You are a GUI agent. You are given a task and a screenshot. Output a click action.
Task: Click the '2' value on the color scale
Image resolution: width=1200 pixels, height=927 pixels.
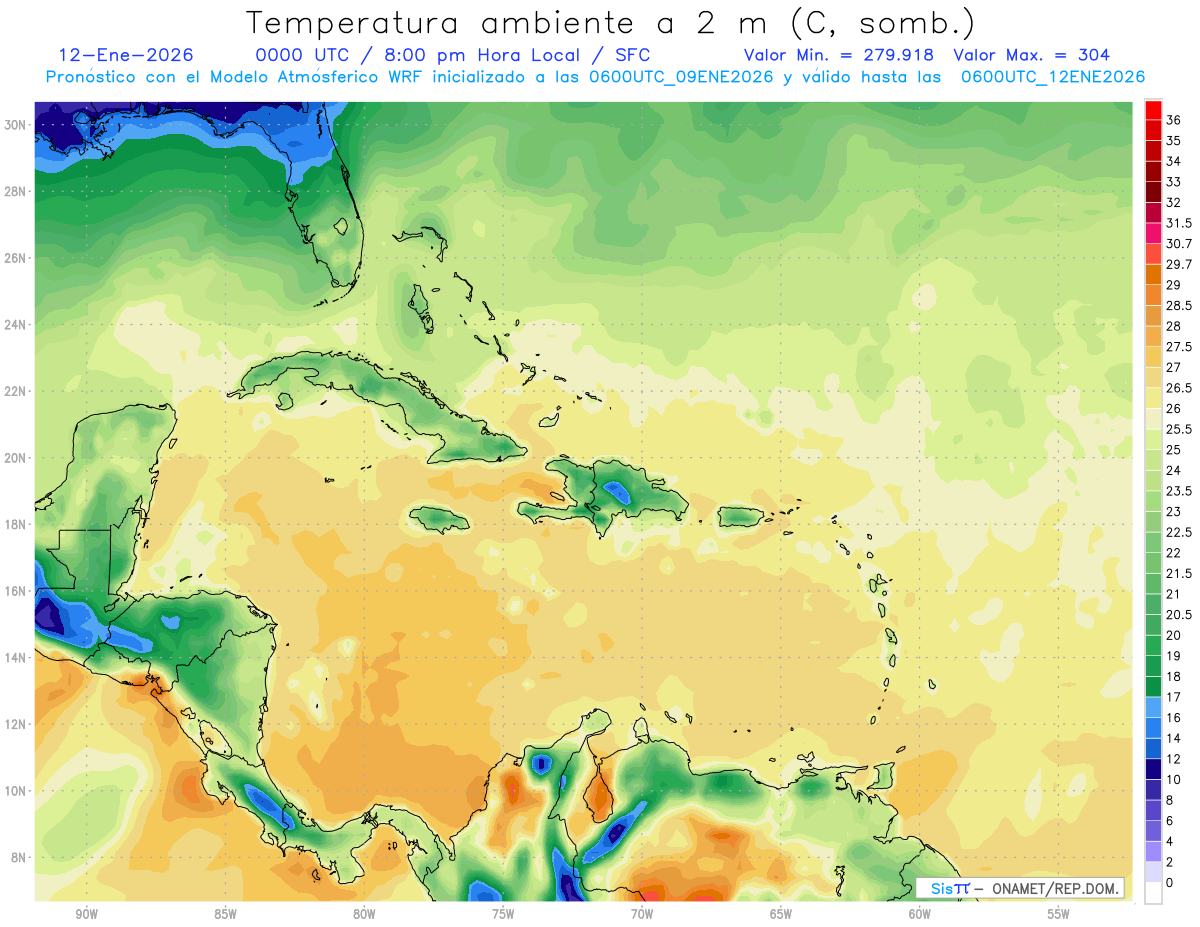point(1170,861)
